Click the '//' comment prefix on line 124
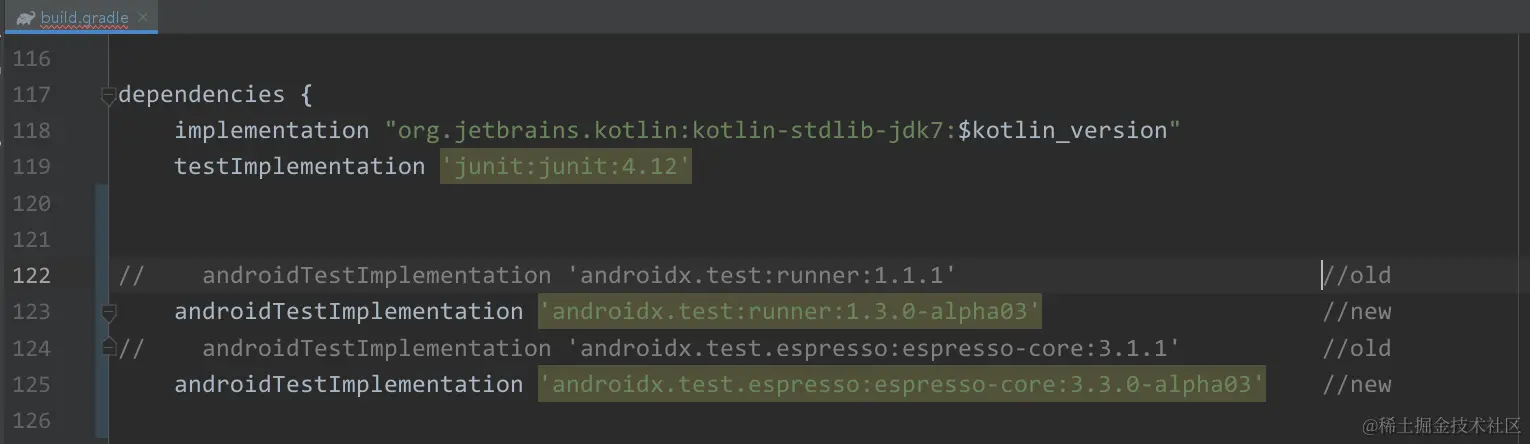 132,349
